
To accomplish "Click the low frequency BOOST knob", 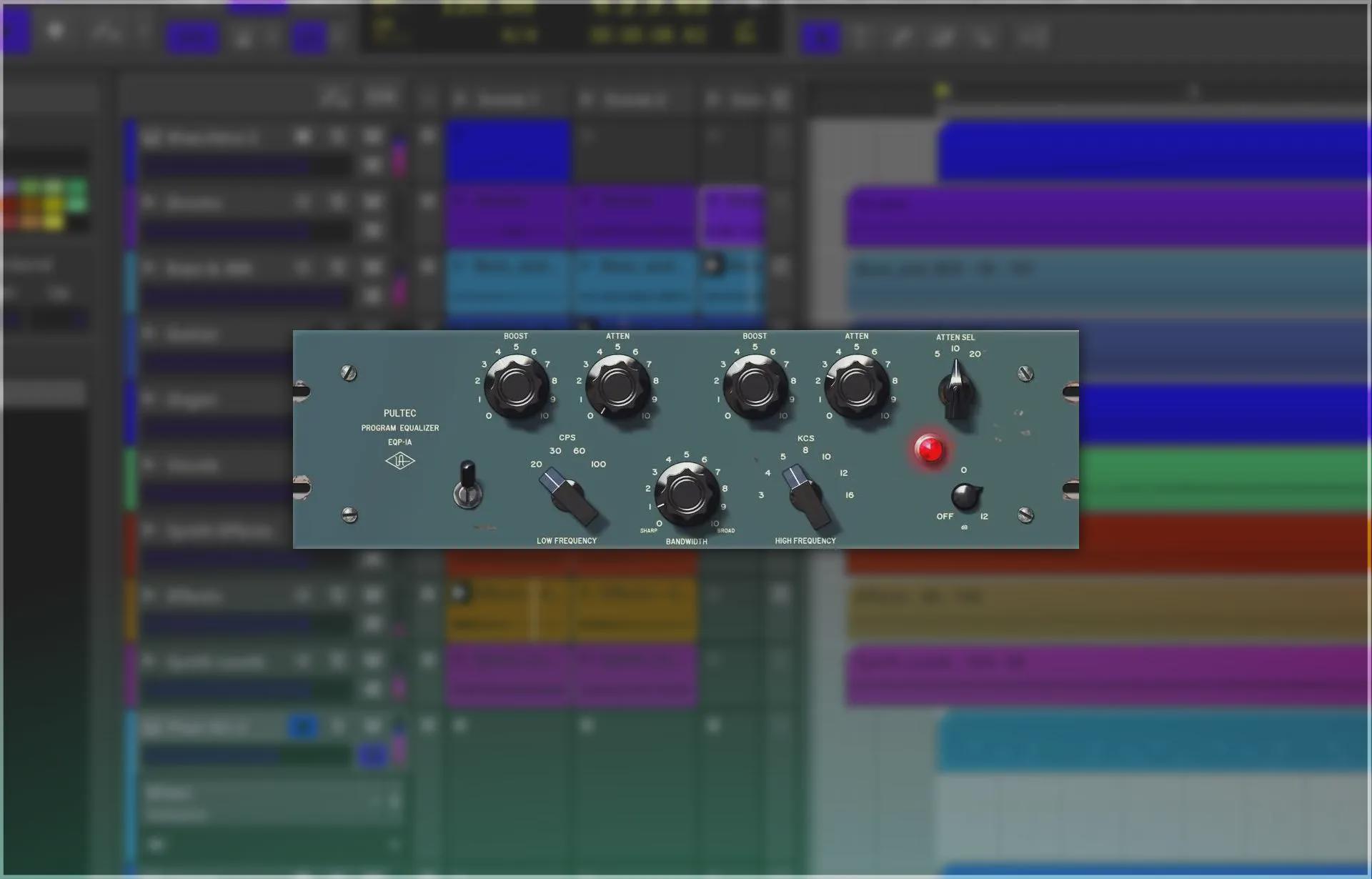I will [x=516, y=386].
